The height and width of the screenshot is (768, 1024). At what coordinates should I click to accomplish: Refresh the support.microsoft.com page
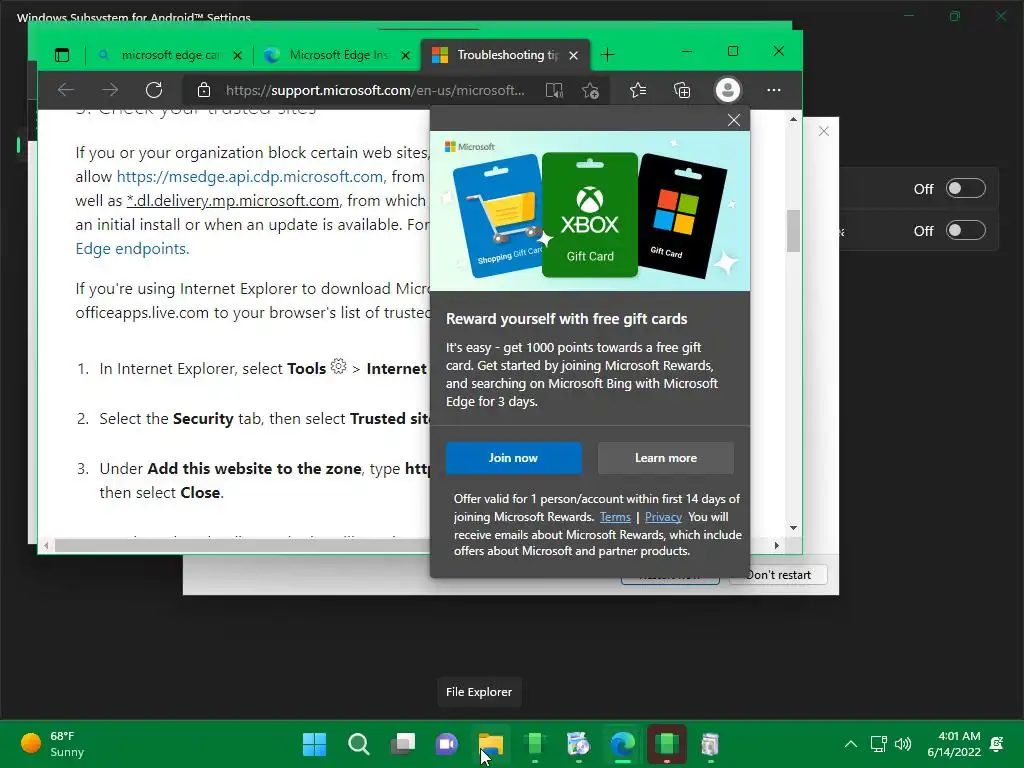click(154, 90)
